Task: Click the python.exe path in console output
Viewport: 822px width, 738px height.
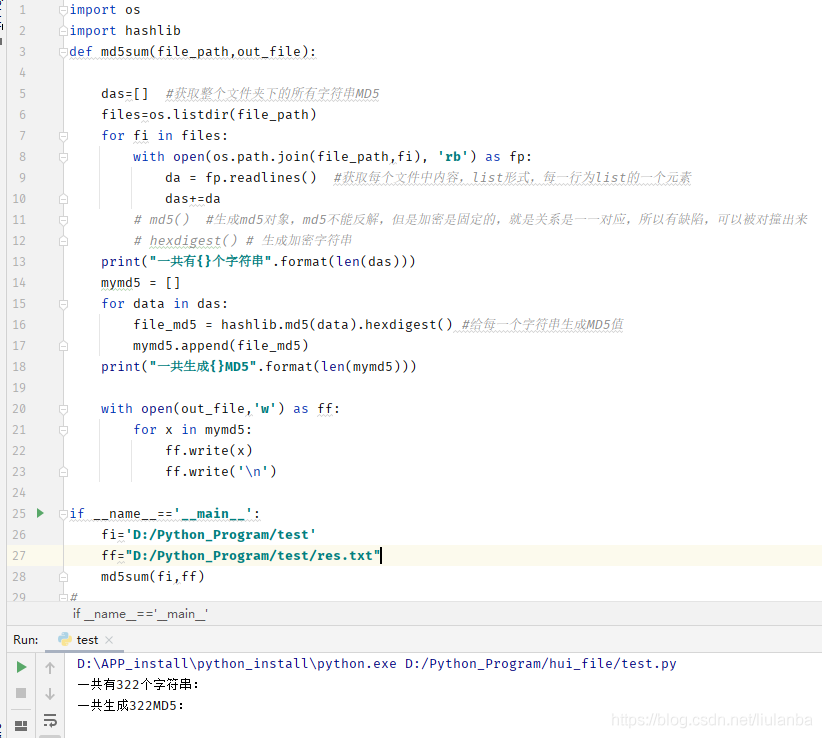Action: (236, 664)
